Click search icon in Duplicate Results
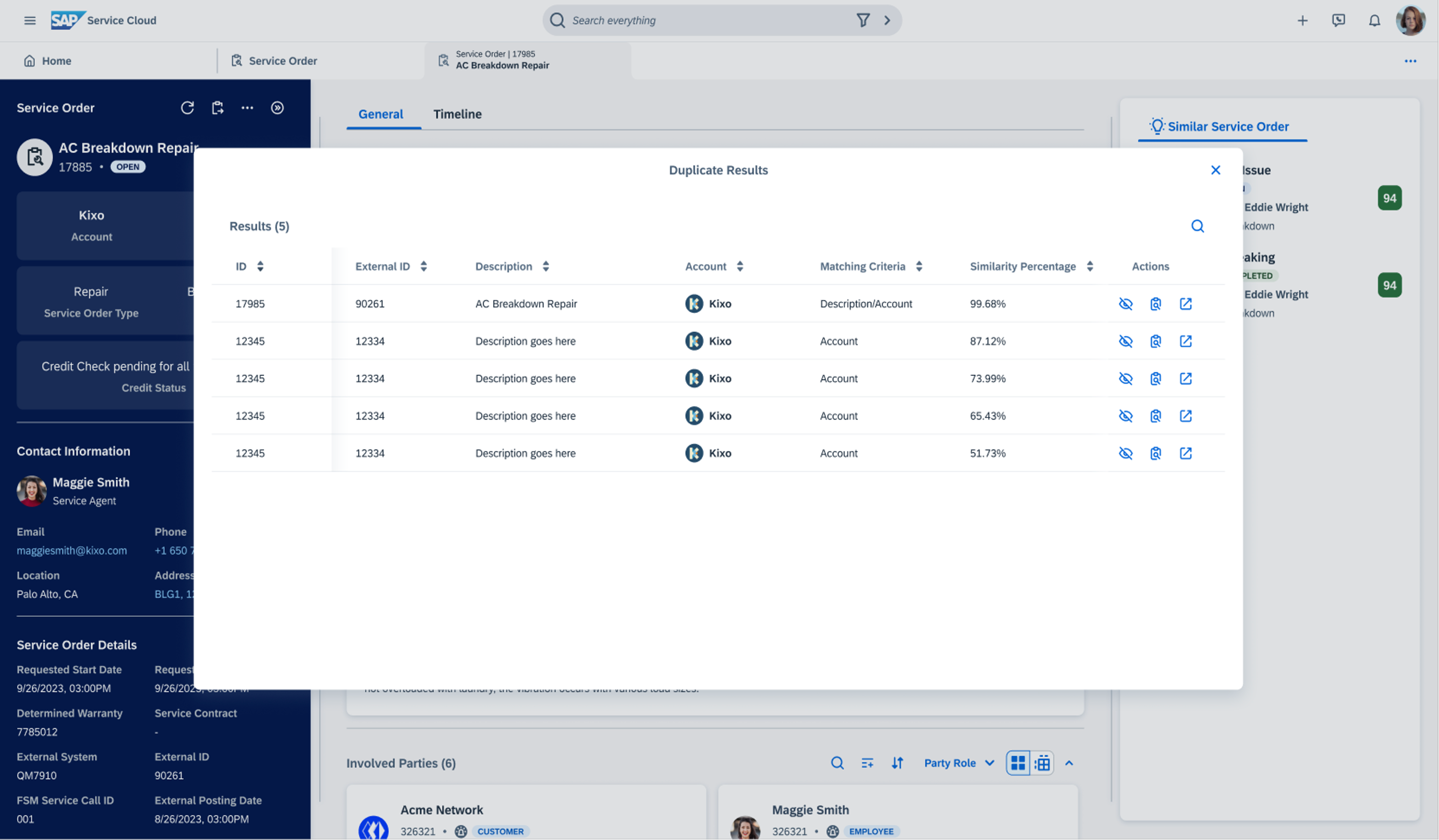Viewport: 1439px width, 840px height. (x=1197, y=226)
